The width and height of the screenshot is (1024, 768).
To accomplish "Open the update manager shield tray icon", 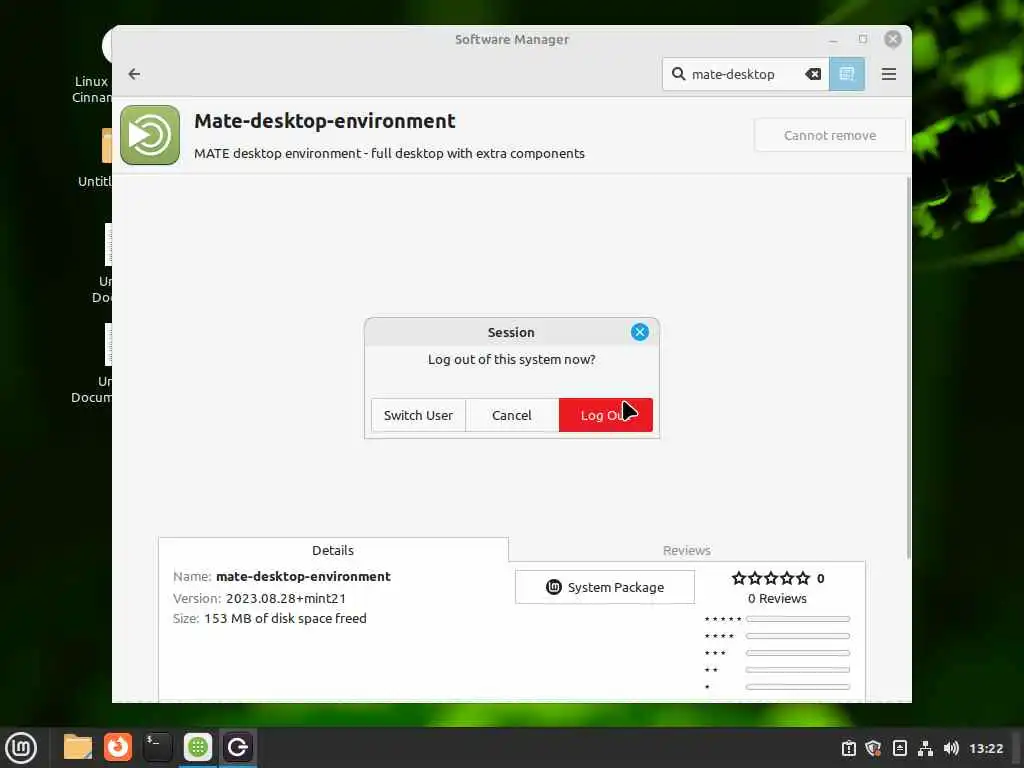I will pos(873,748).
